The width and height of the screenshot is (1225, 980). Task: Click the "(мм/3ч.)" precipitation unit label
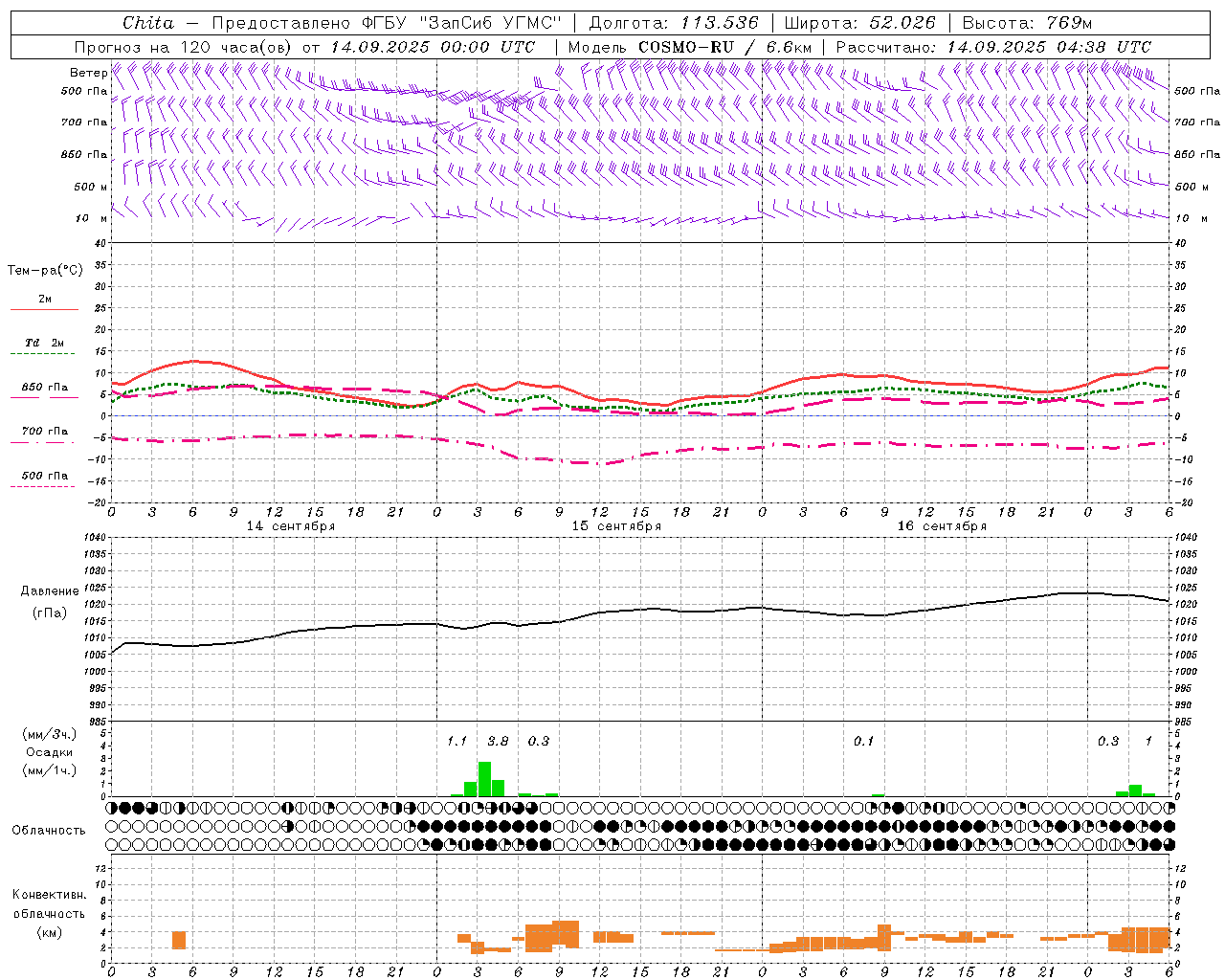pos(50,734)
